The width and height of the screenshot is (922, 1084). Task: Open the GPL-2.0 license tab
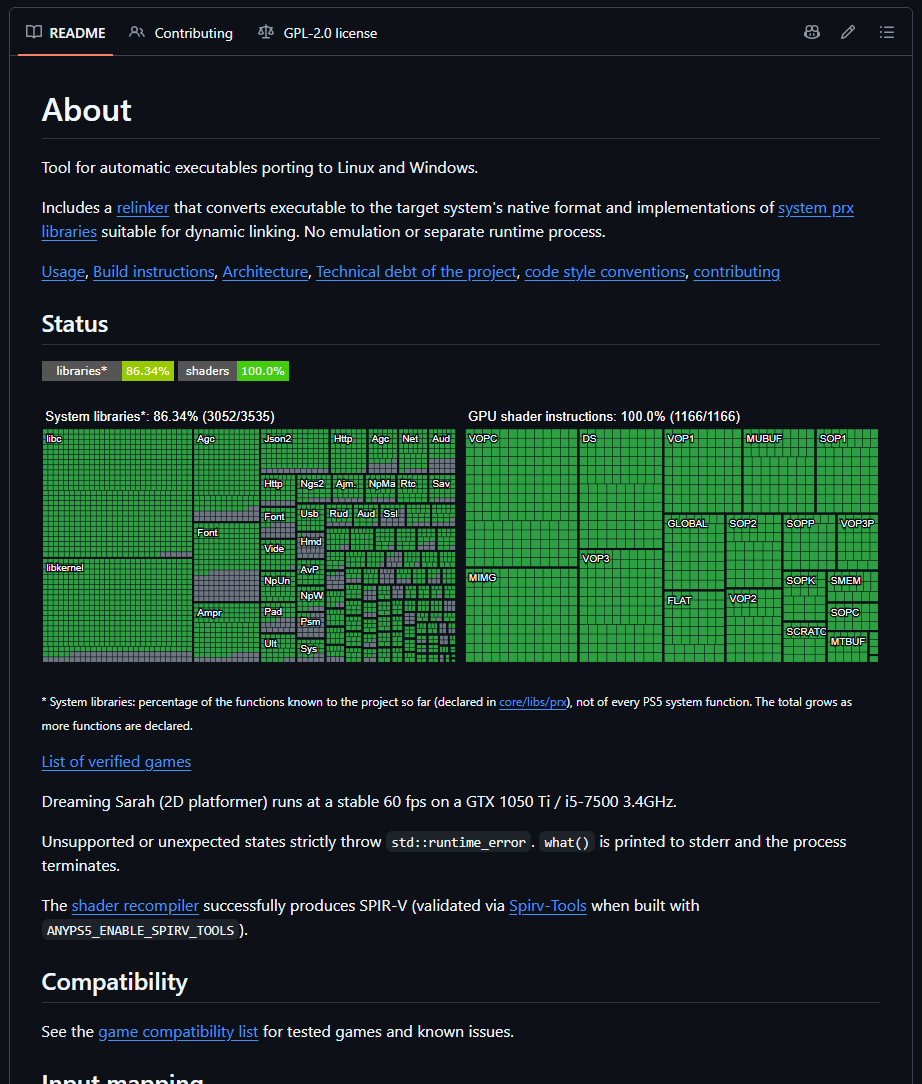[318, 32]
